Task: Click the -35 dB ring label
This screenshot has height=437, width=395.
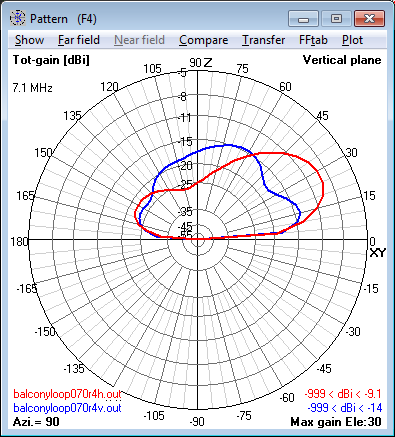Action: click(185, 211)
